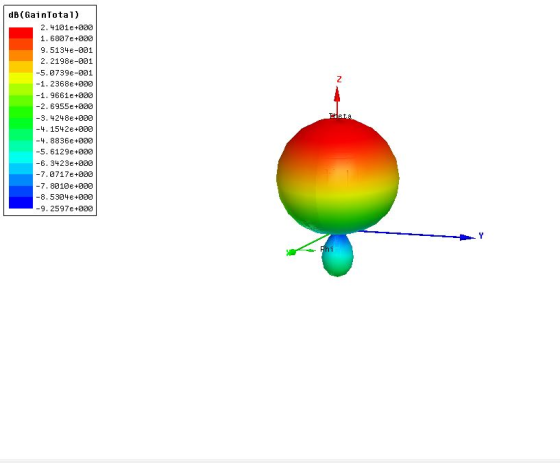Click the red Z axis label
This screenshot has width=560, height=463.
(339, 79)
